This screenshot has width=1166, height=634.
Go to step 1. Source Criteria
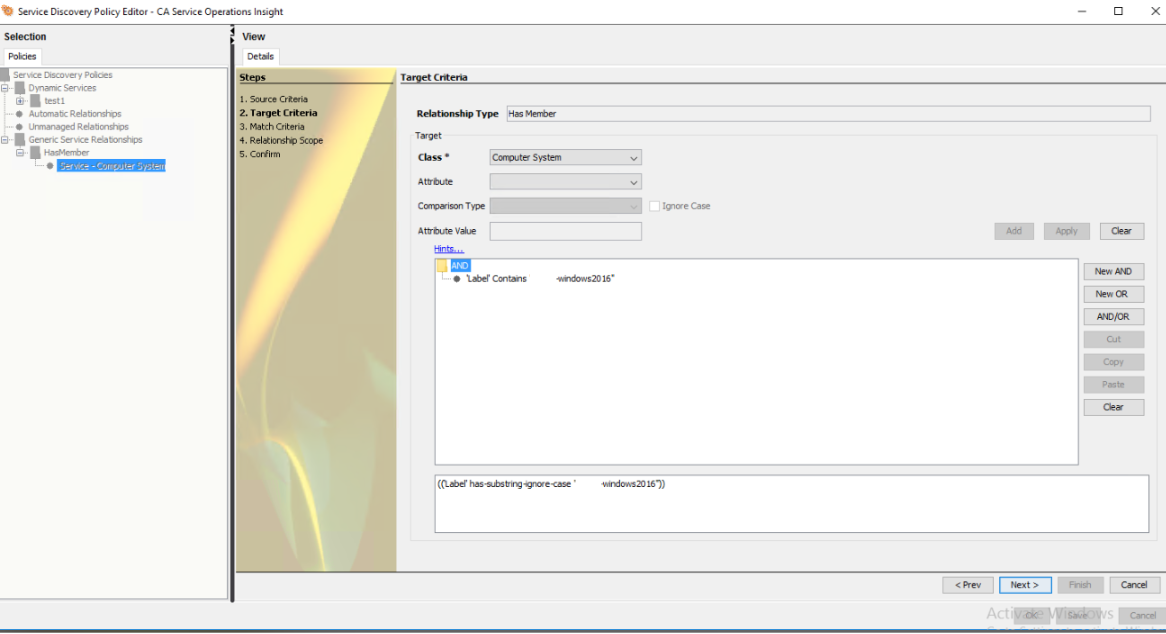click(274, 99)
